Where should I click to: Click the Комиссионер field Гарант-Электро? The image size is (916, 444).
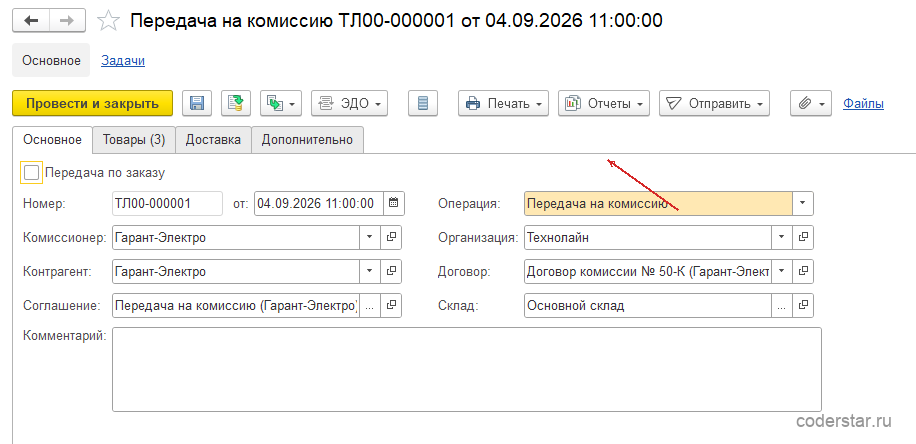tap(236, 238)
